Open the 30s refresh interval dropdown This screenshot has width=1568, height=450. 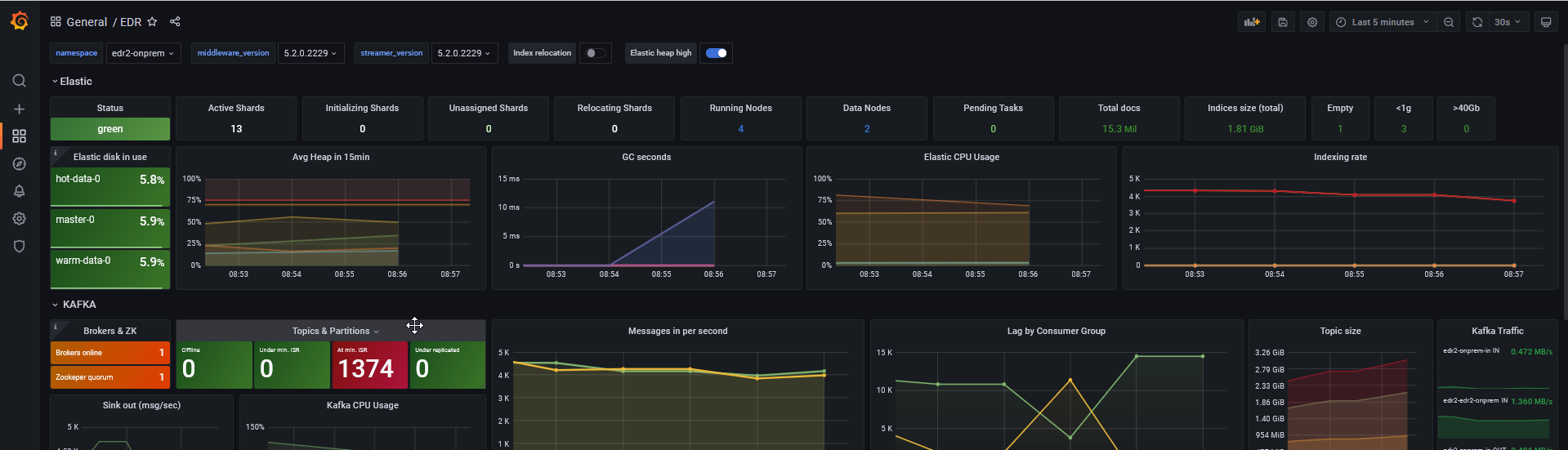pos(1508,22)
